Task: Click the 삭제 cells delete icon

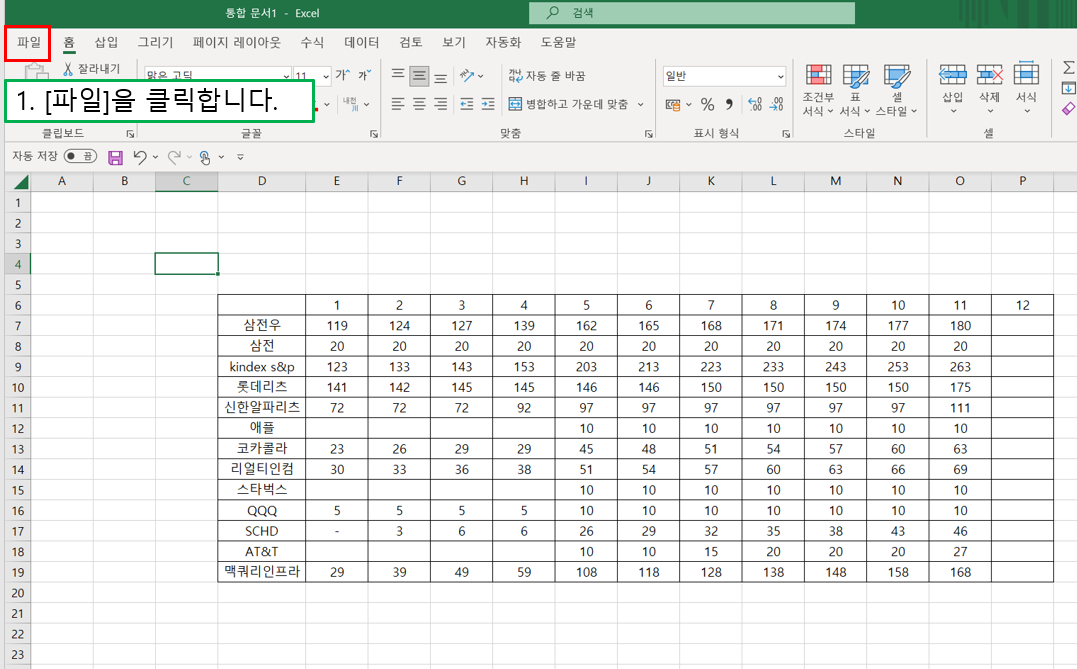Action: [990, 74]
